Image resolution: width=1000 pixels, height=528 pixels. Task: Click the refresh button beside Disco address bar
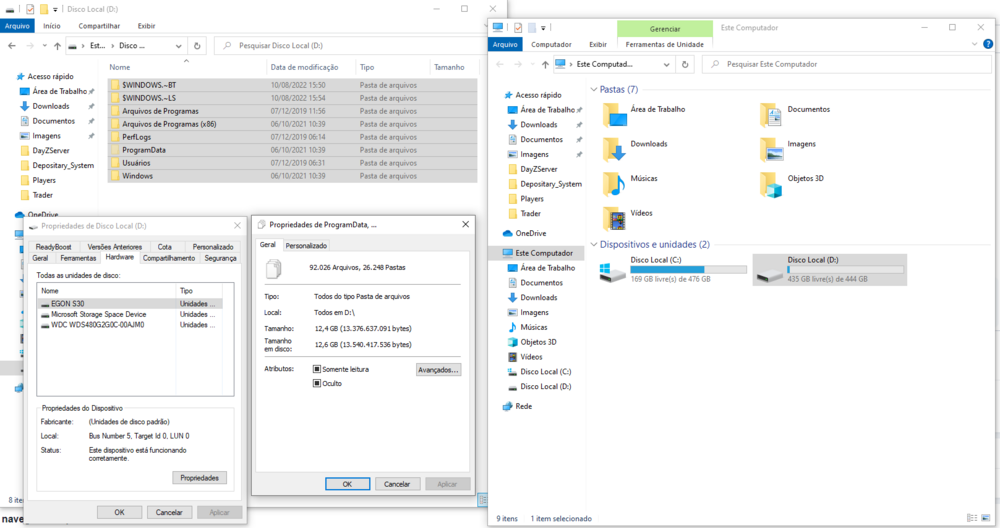(x=198, y=46)
